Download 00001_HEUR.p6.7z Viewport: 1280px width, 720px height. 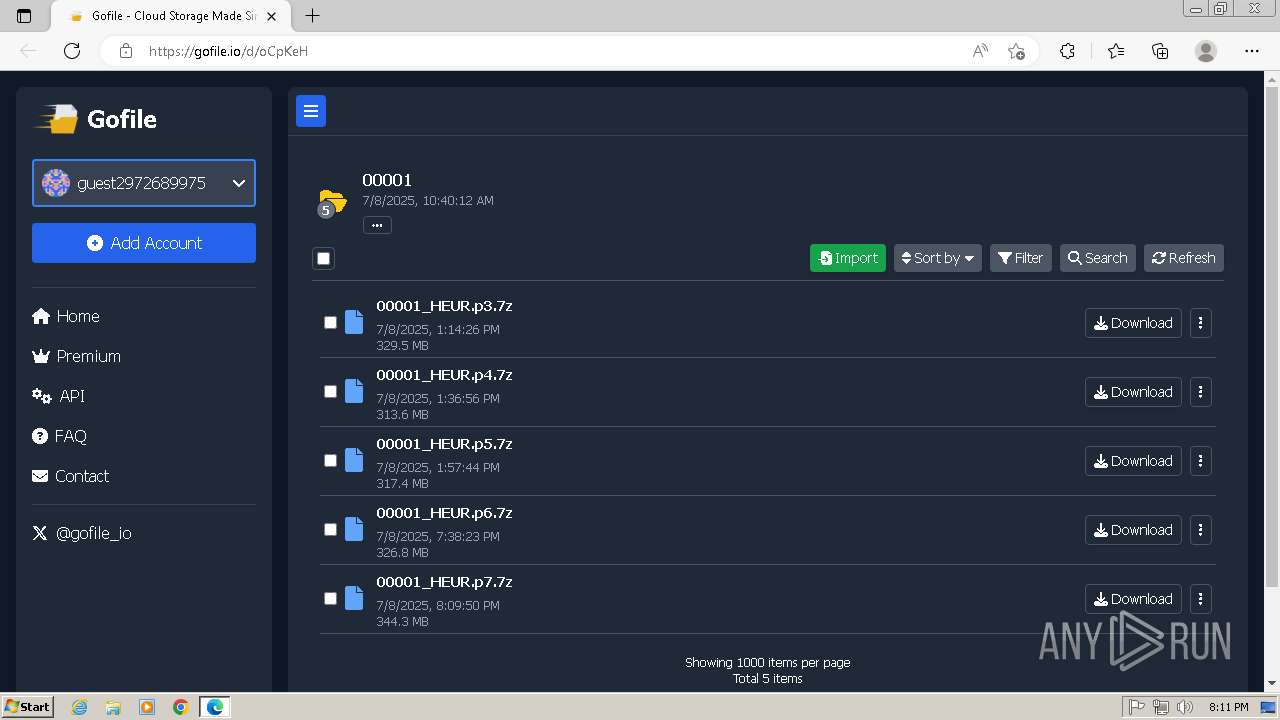1133,530
